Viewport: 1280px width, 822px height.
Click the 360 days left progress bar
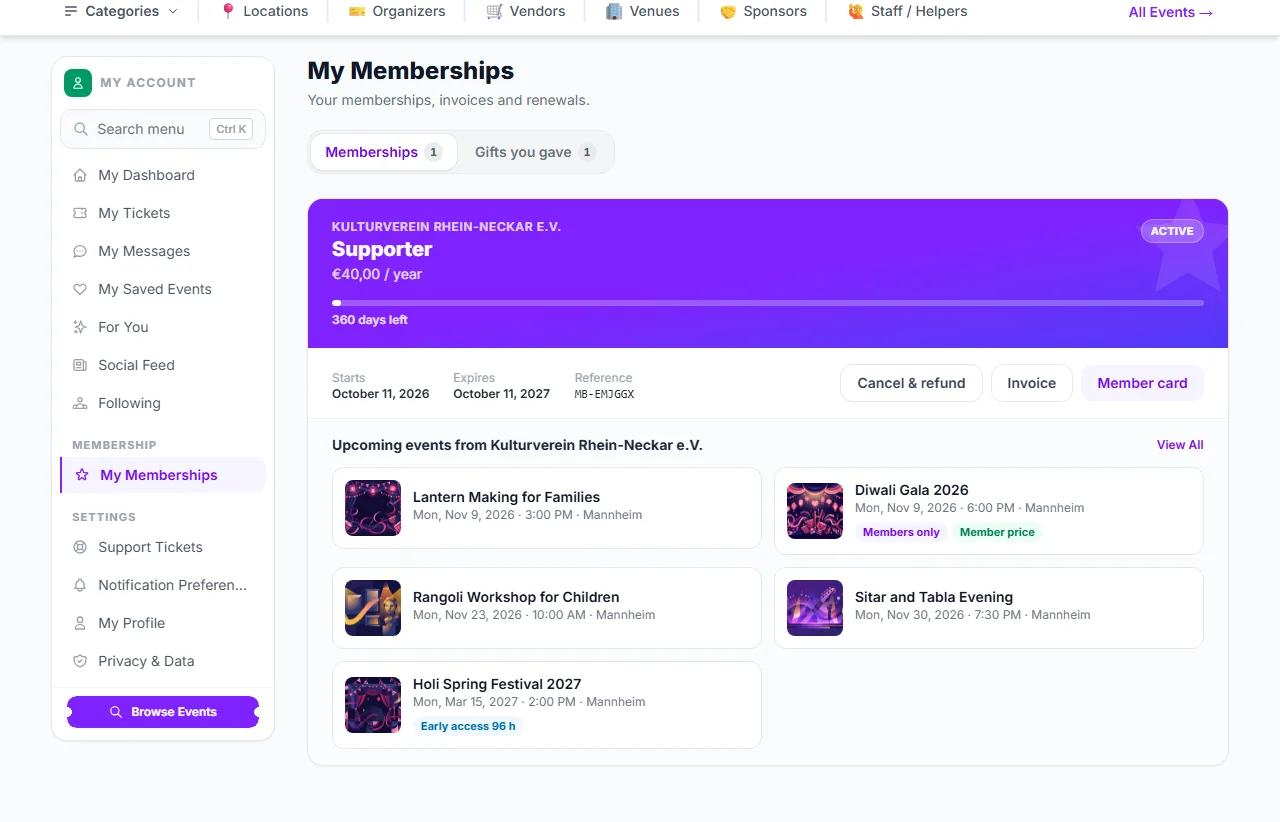[768, 303]
